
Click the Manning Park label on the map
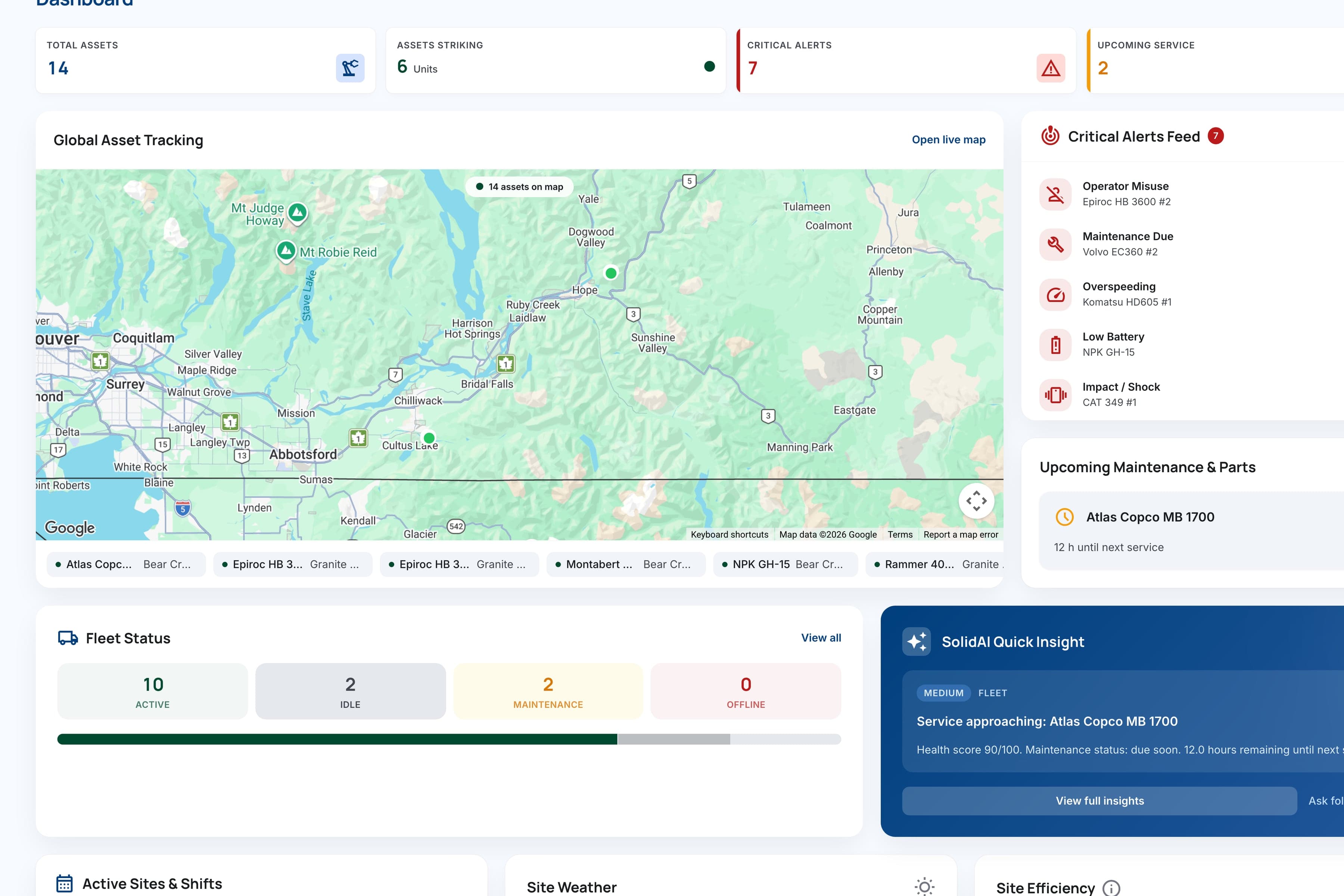[x=799, y=447]
